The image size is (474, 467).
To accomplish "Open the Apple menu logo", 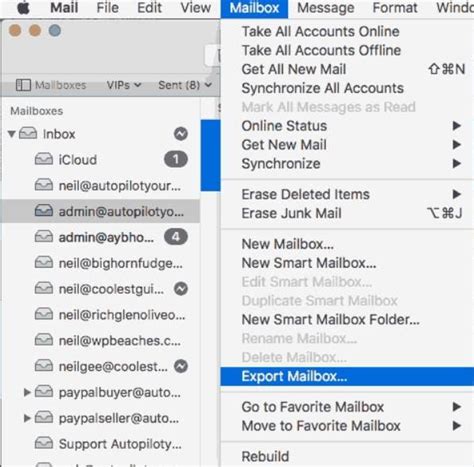I will [x=23, y=7].
